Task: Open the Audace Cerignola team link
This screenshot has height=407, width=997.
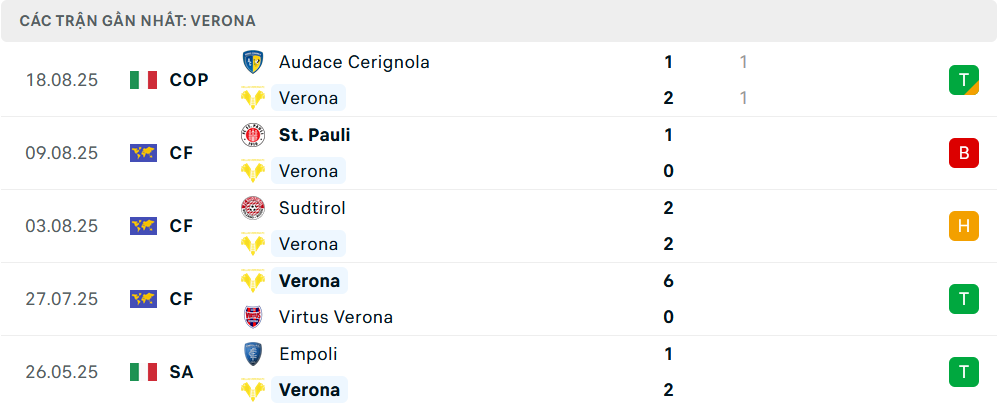Action: click(354, 62)
